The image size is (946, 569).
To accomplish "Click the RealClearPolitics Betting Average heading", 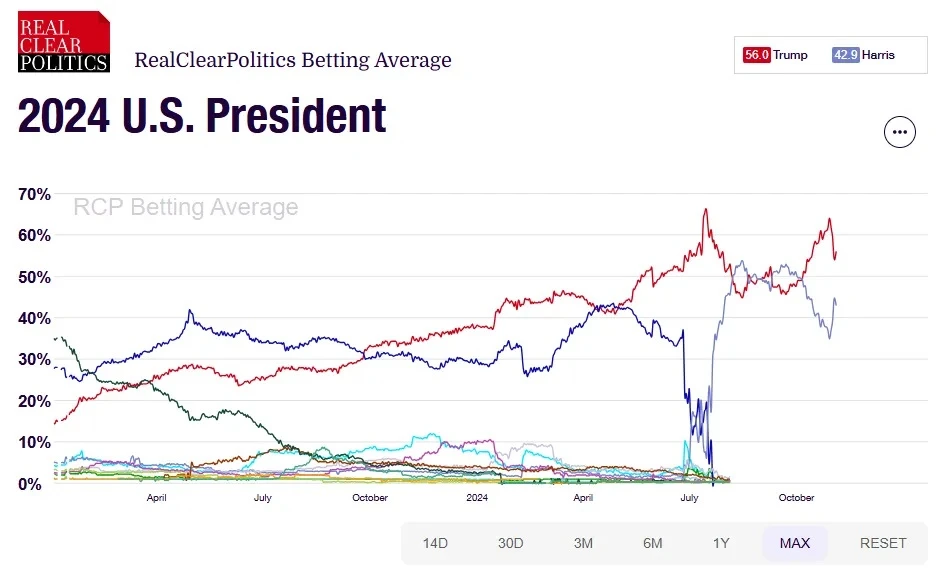I will coord(293,60).
